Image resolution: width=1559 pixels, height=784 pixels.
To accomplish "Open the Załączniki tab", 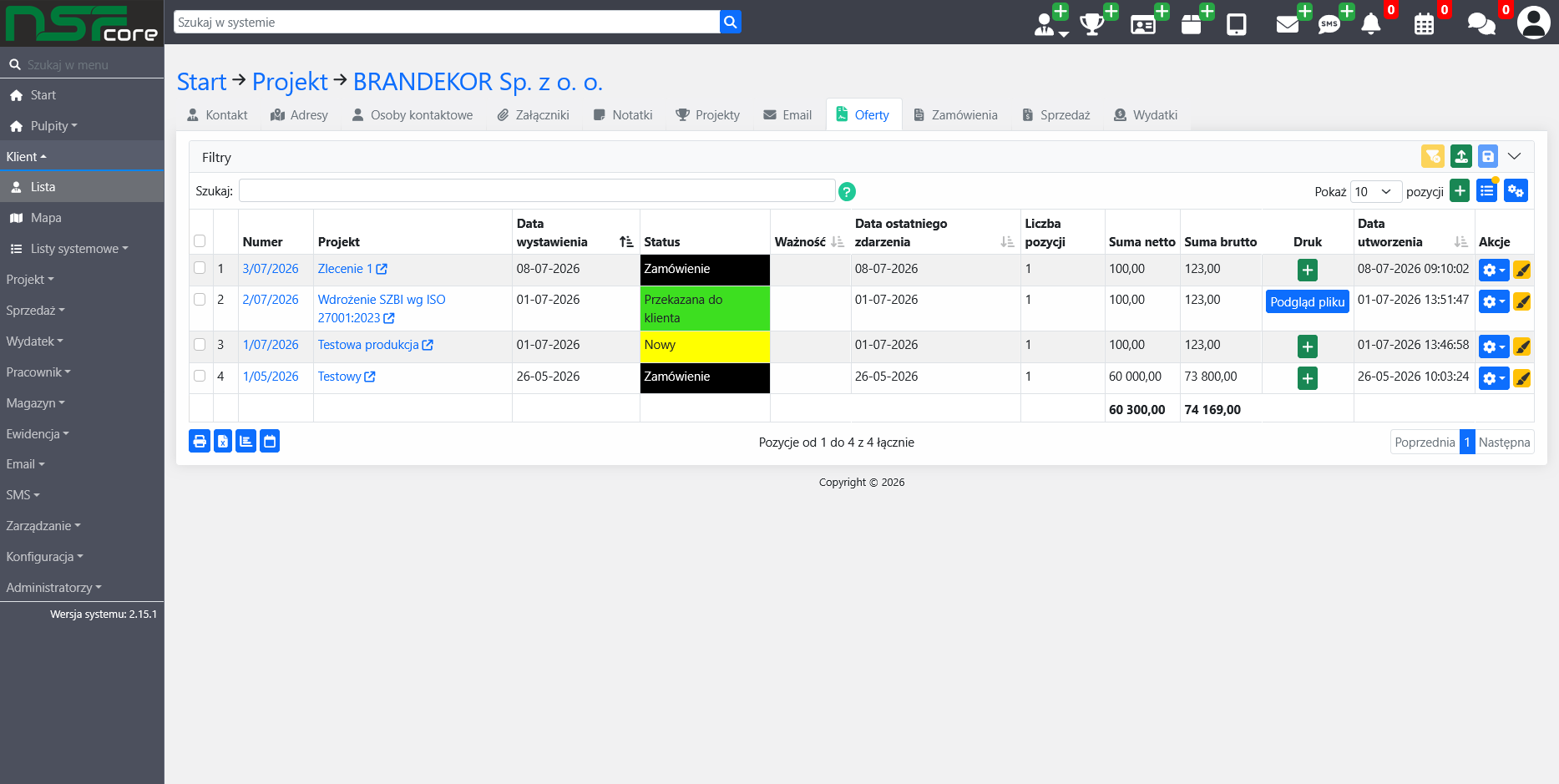I will click(x=533, y=115).
